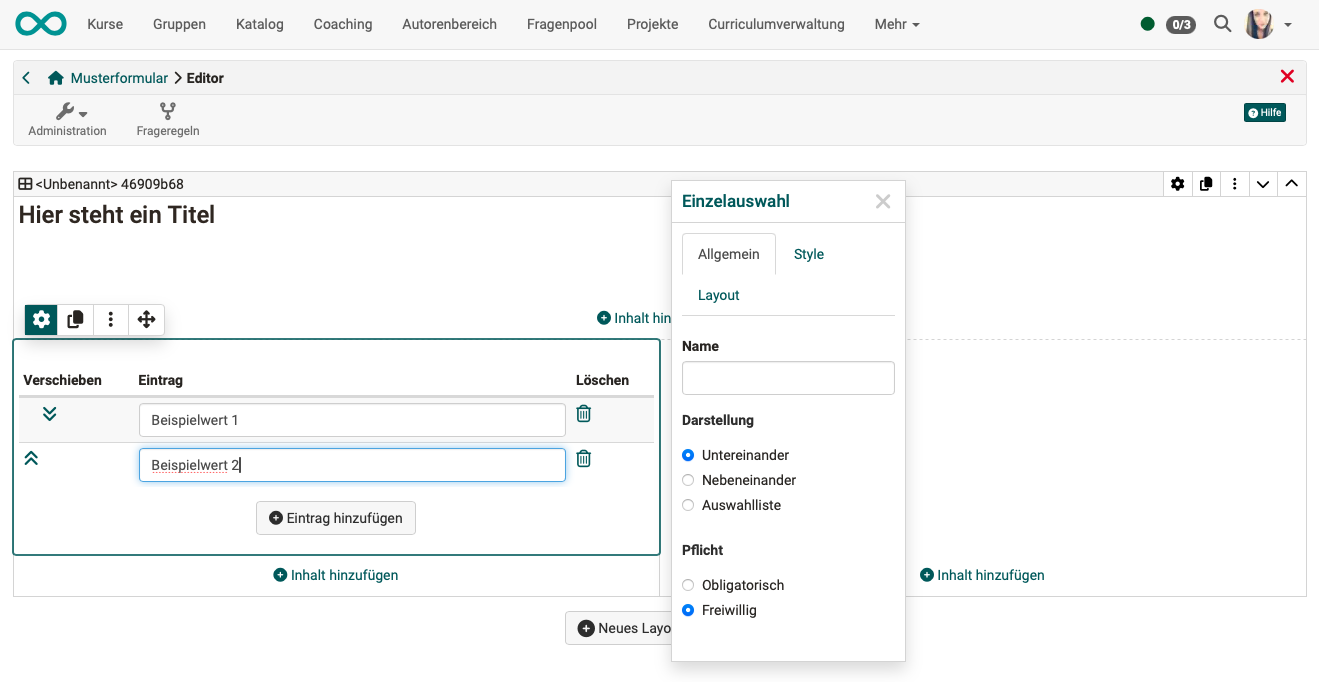The image size is (1319, 682).
Task: Click the Hilfe help button
Action: pyautogui.click(x=1264, y=113)
